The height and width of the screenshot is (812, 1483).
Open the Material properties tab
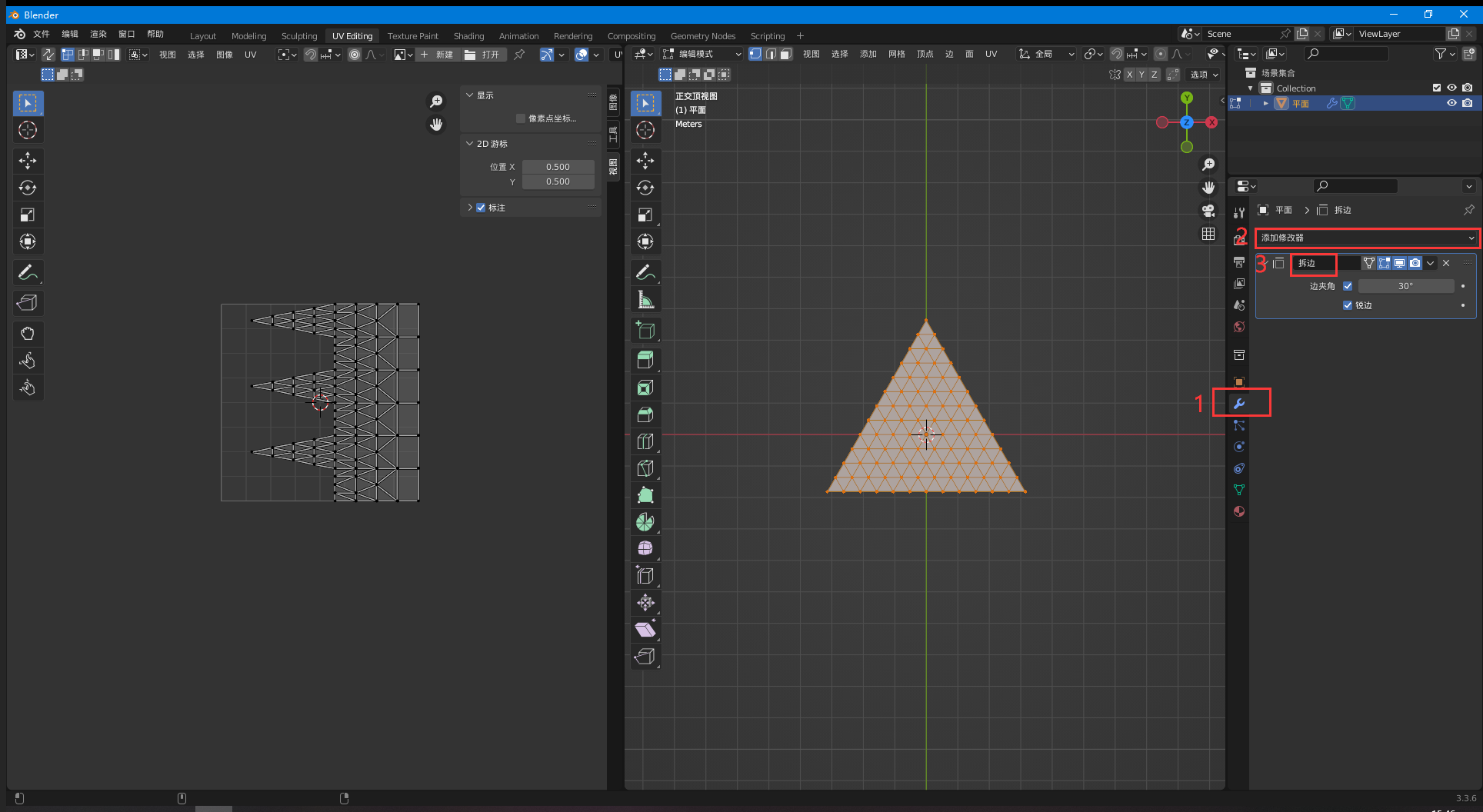[x=1239, y=511]
